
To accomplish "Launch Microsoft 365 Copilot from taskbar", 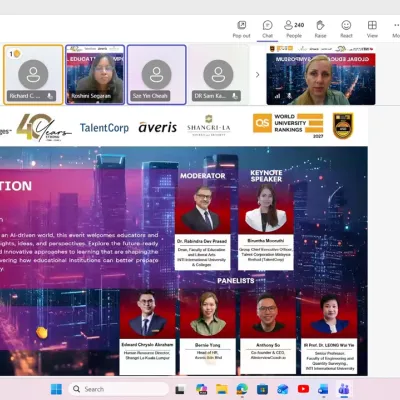I will (201, 389).
